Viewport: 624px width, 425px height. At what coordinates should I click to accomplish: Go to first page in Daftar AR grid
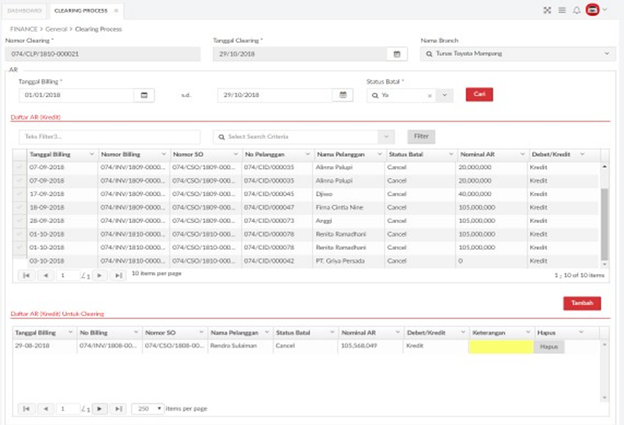pos(26,275)
